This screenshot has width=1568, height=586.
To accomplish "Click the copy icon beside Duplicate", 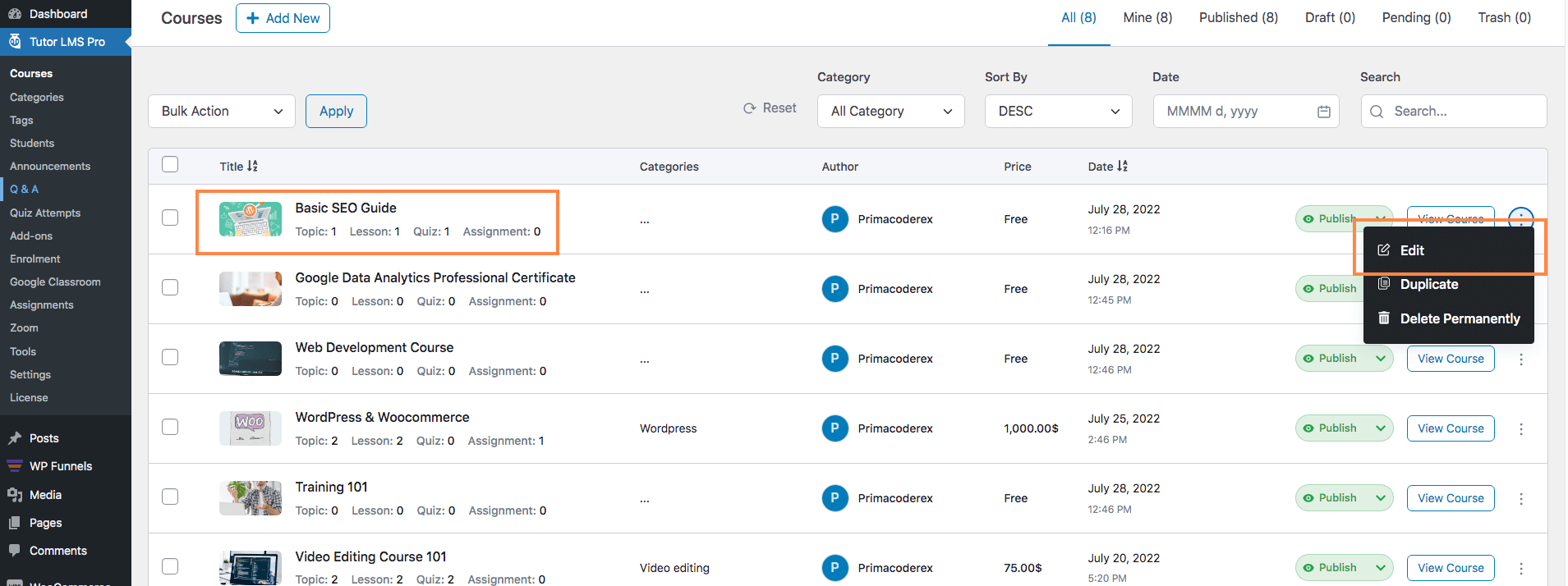I will click(x=1384, y=284).
